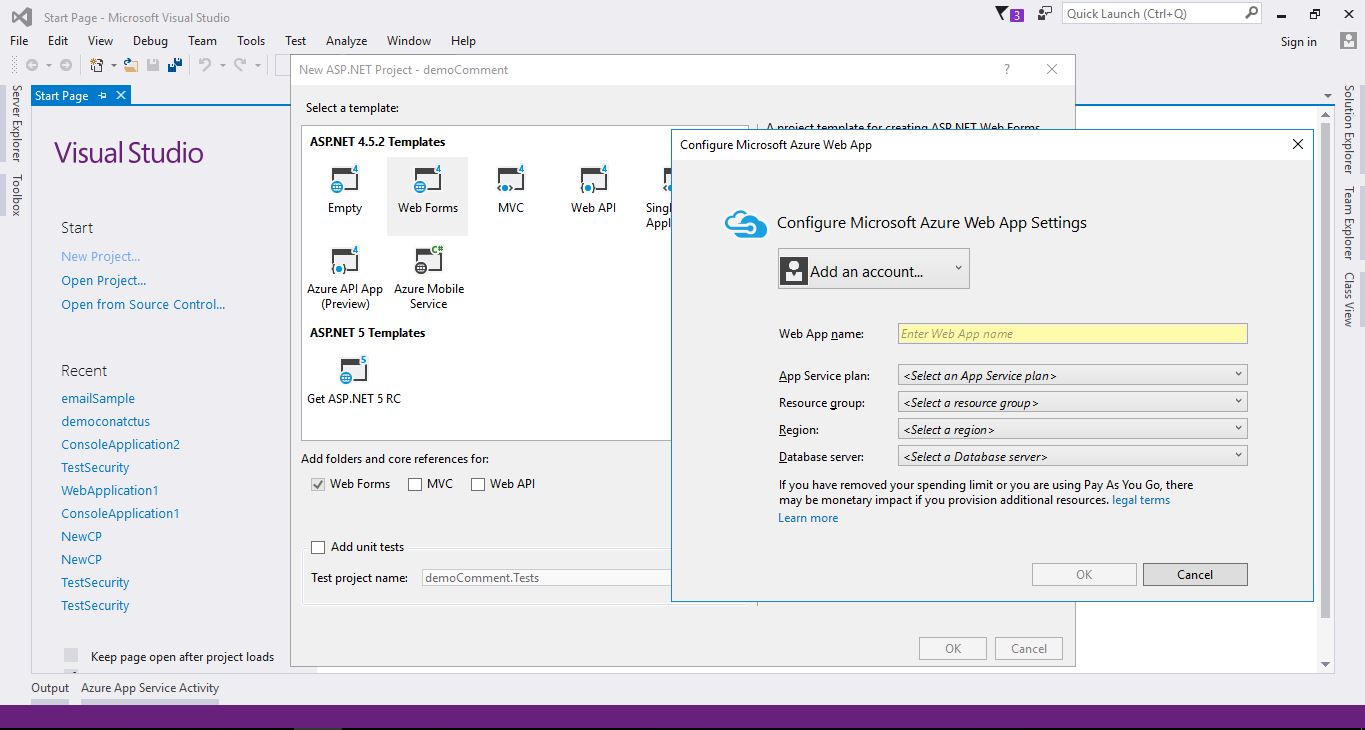Image resolution: width=1365 pixels, height=730 pixels.
Task: Click the New Project... link on Start Page
Action: pos(101,257)
